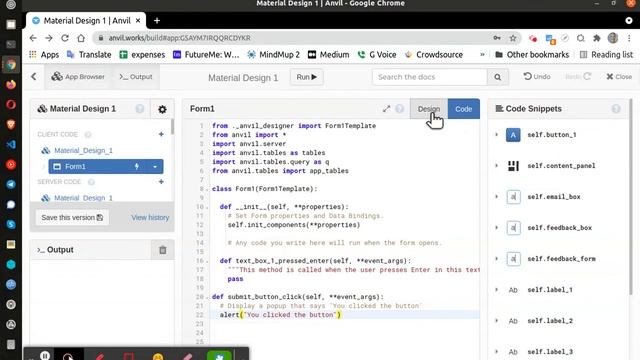Fold the __init__ method at line 10
Screen dimensions: 640x360
207,207
